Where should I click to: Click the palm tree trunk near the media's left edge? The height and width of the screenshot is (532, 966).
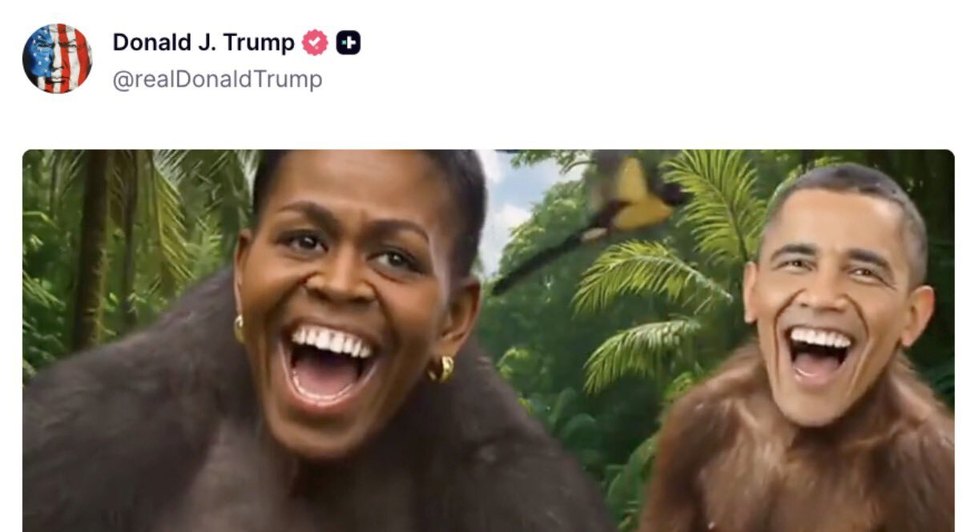92,246
